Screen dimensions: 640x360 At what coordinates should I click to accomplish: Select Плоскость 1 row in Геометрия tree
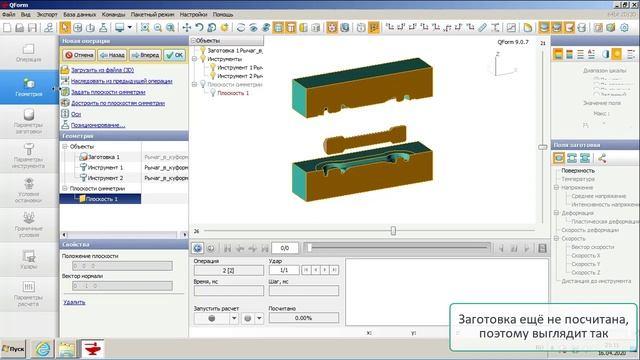[100, 199]
